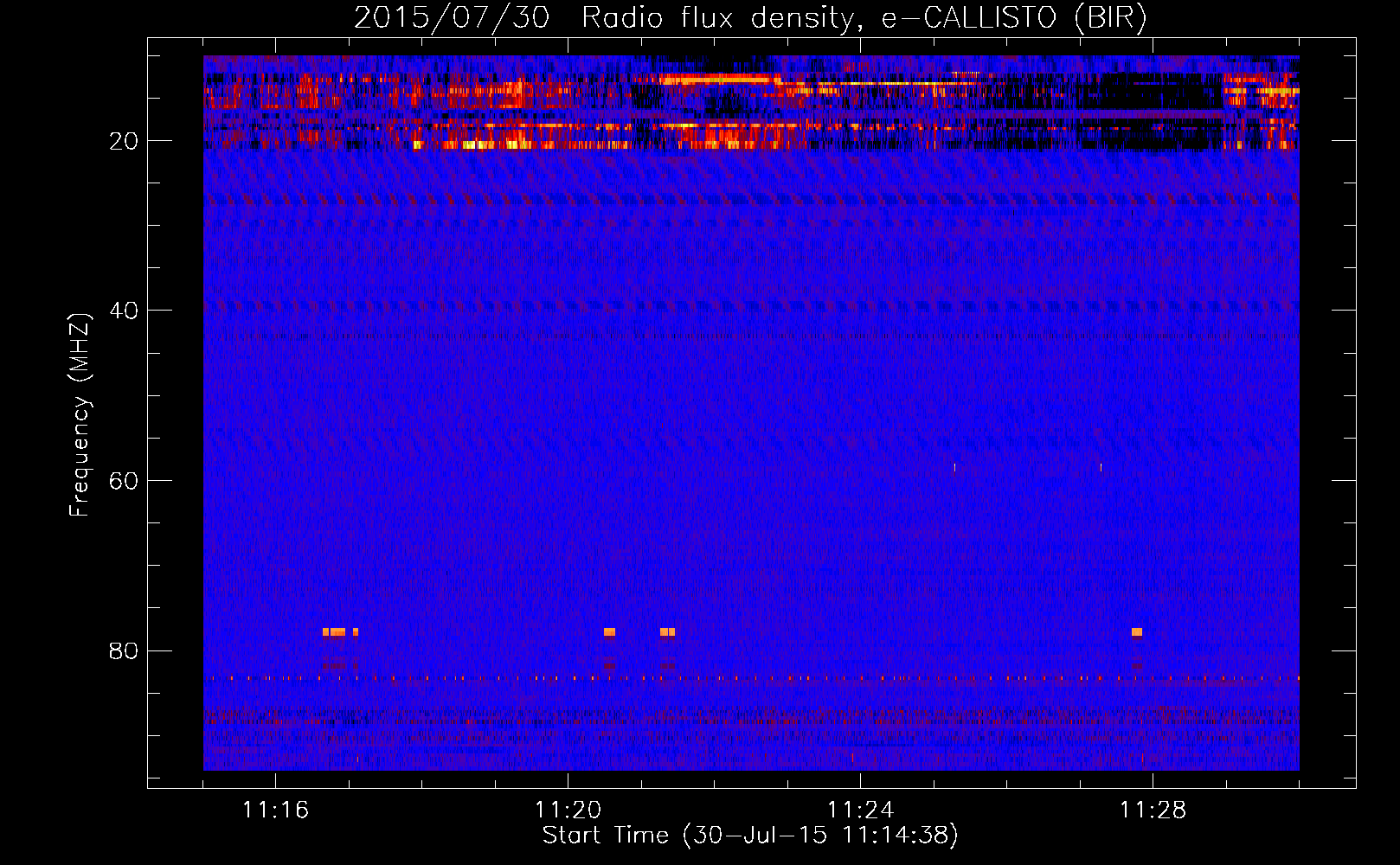Click the '20' frequency tick label
This screenshot has height=865, width=1400.
click(124, 141)
